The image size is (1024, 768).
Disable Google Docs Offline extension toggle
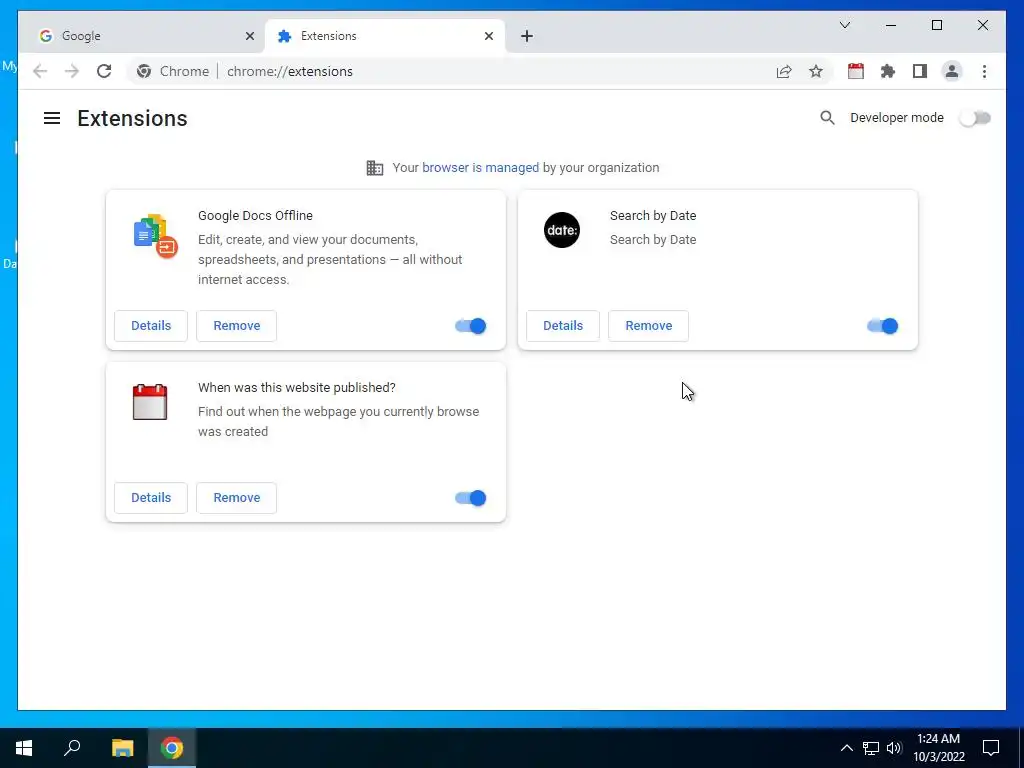470,326
